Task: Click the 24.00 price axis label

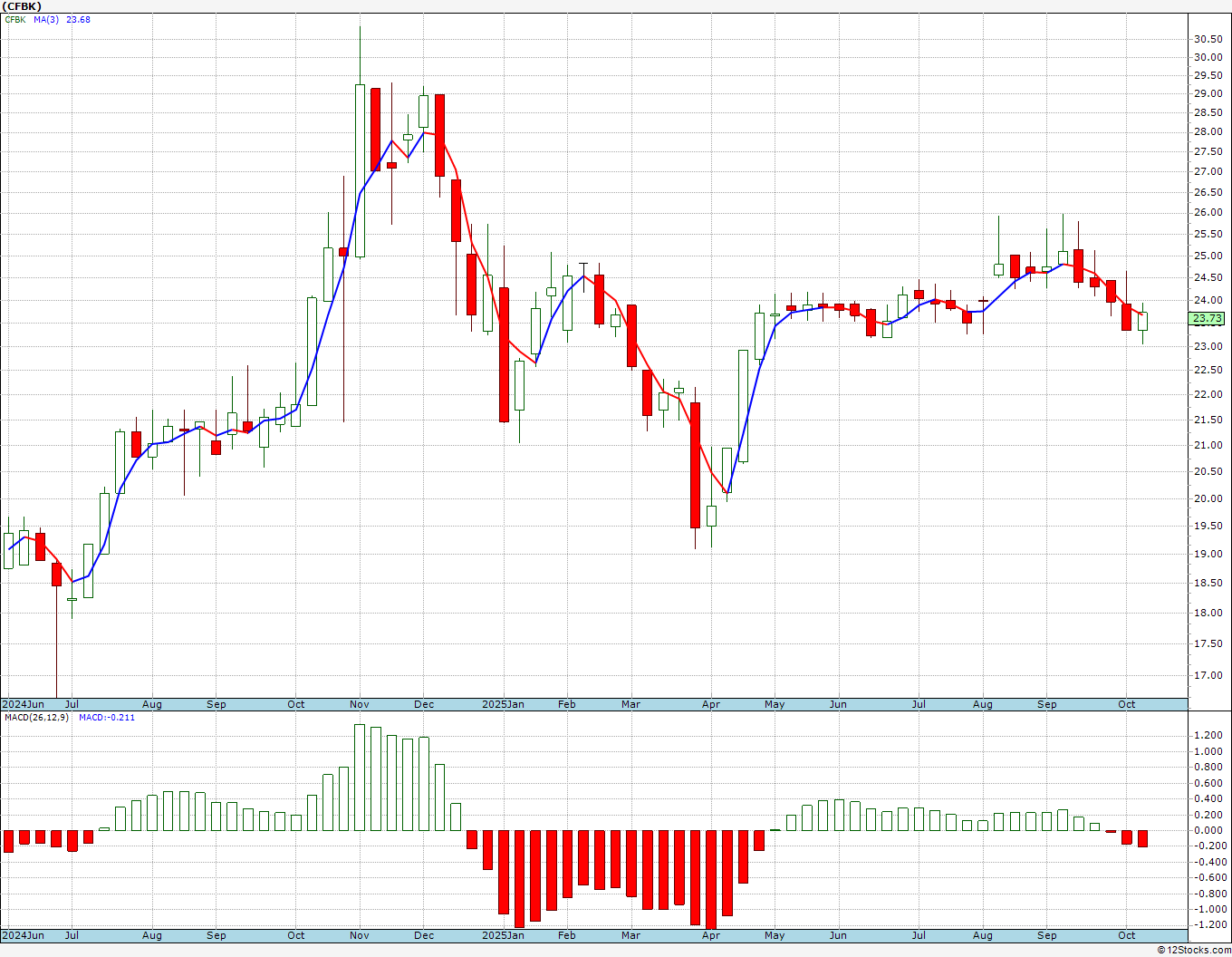Action: (1207, 300)
